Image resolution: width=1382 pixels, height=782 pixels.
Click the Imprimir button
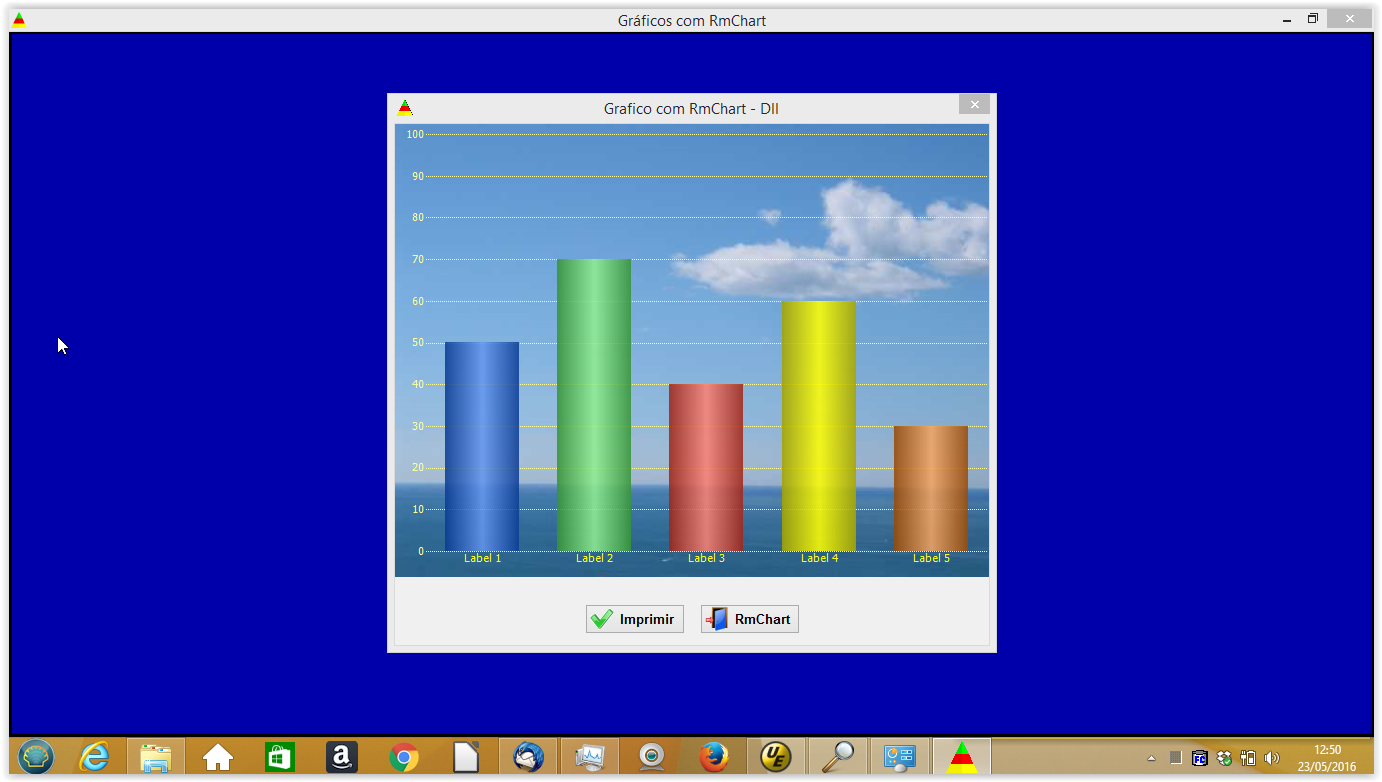coord(635,619)
